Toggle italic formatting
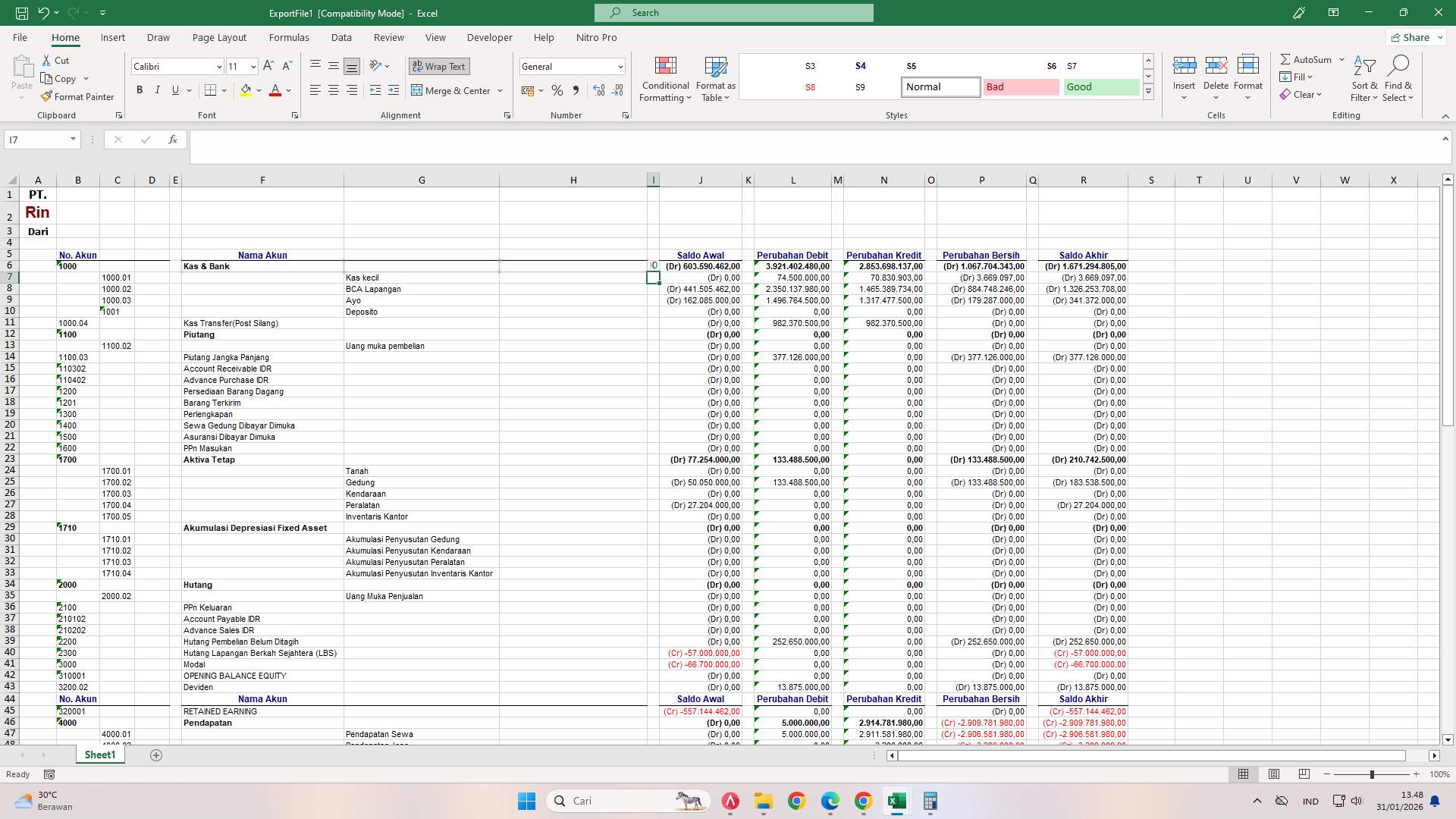Viewport: 1456px width, 819px height. tap(157, 89)
